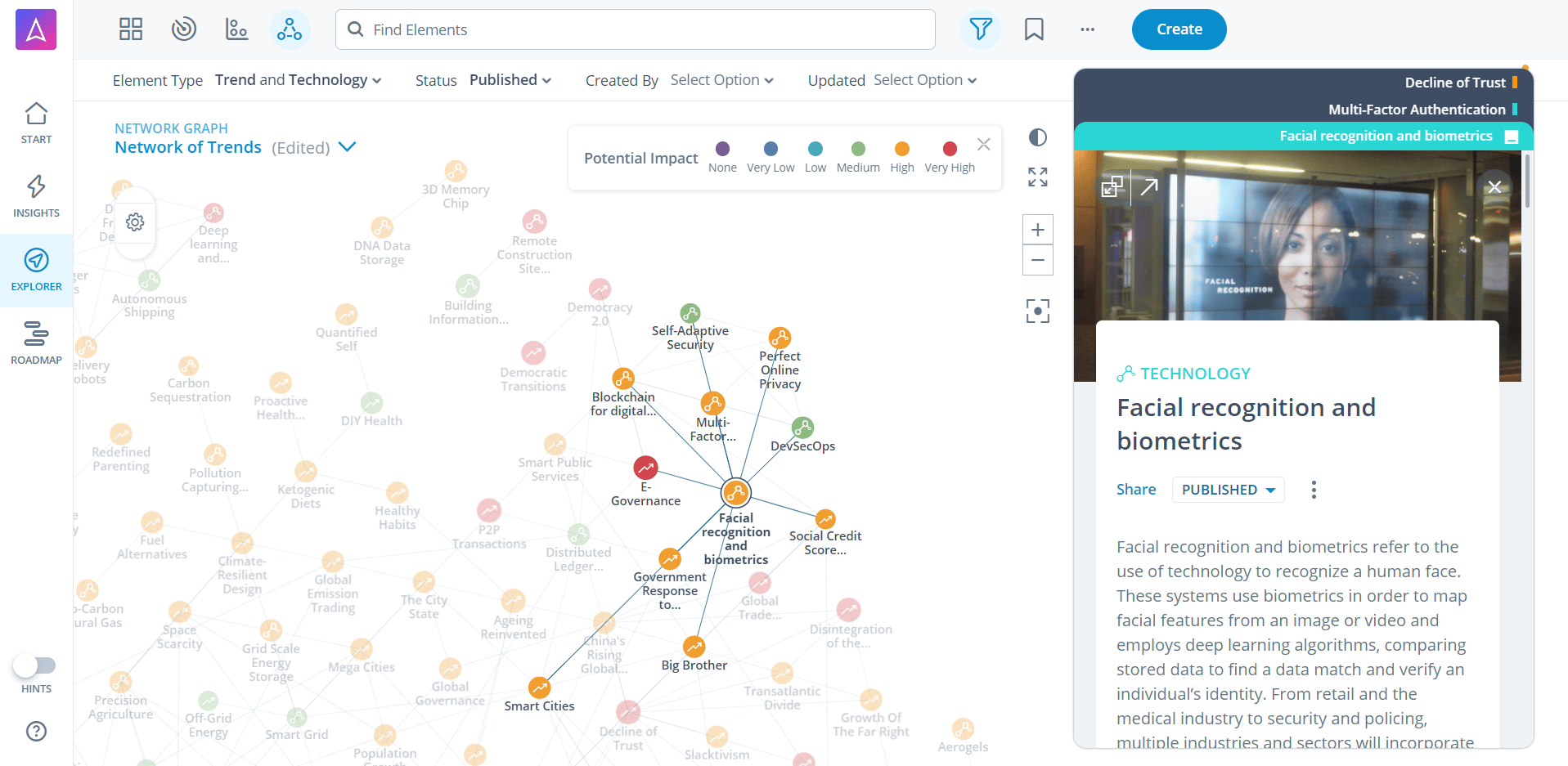
Task: Open EXPLORER in the sidebar
Action: (36, 271)
